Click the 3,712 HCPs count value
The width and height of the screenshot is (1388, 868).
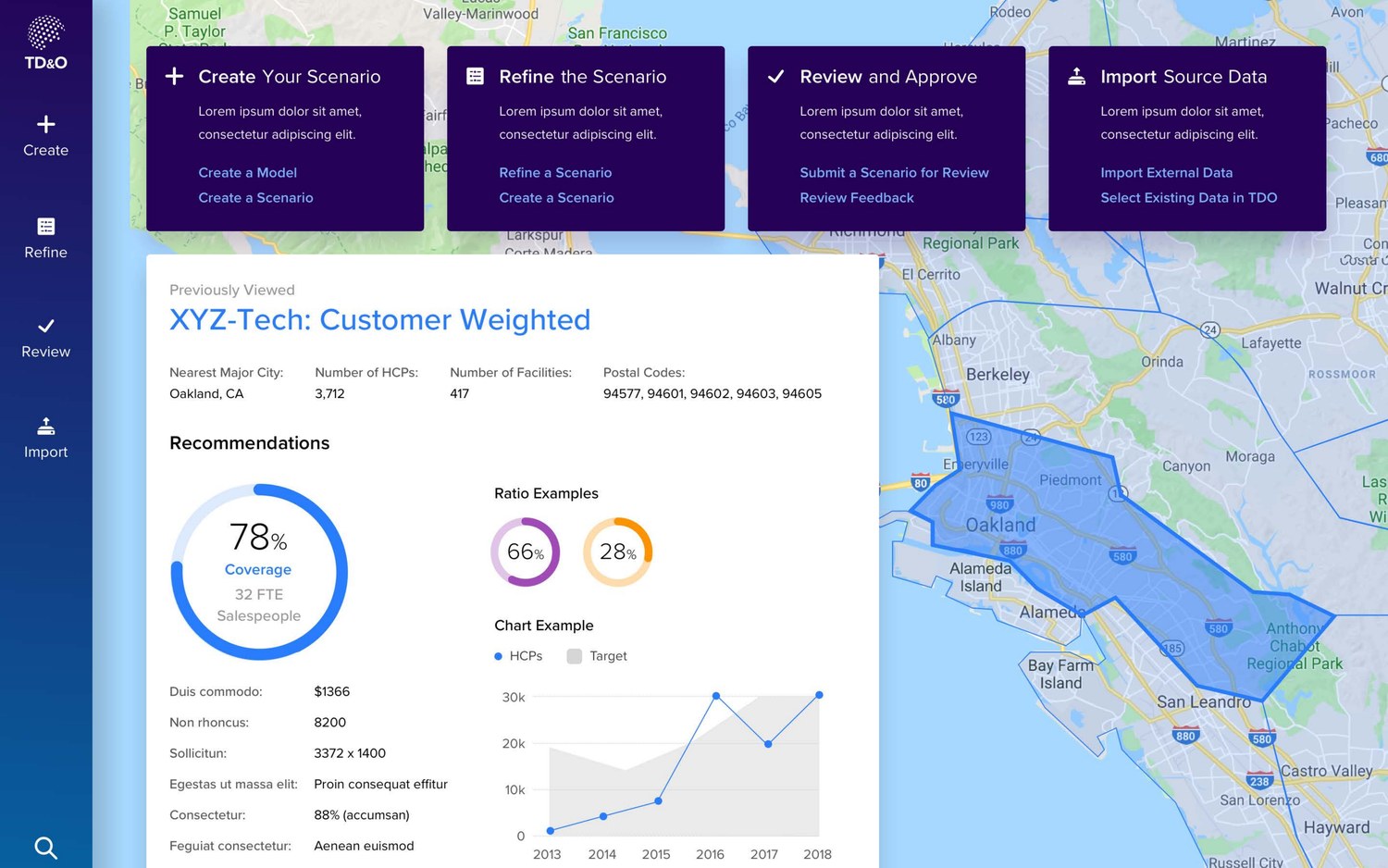point(329,393)
